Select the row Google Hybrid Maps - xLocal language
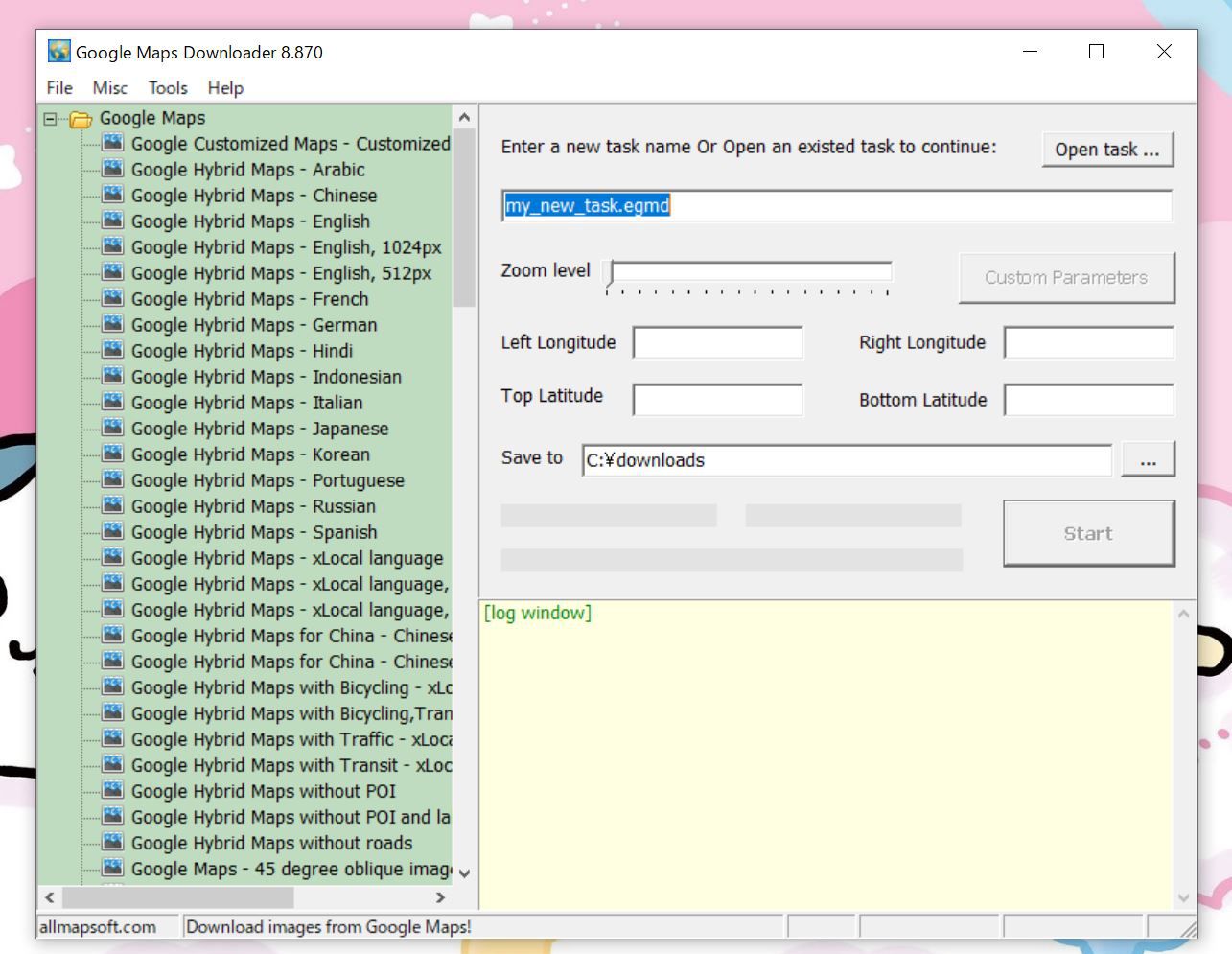The height and width of the screenshot is (954, 1232). click(287, 557)
